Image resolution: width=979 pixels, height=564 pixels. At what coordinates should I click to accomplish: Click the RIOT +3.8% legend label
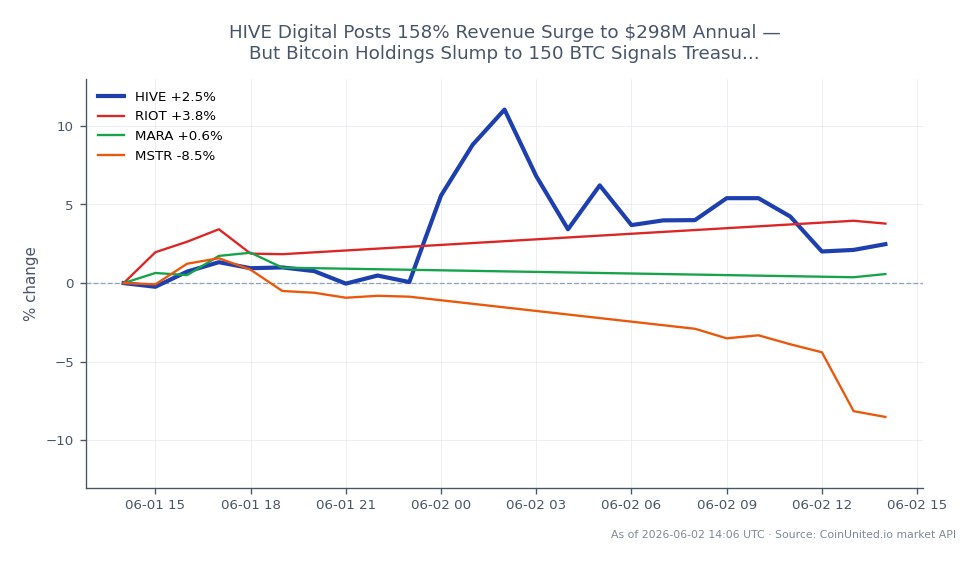pos(175,116)
